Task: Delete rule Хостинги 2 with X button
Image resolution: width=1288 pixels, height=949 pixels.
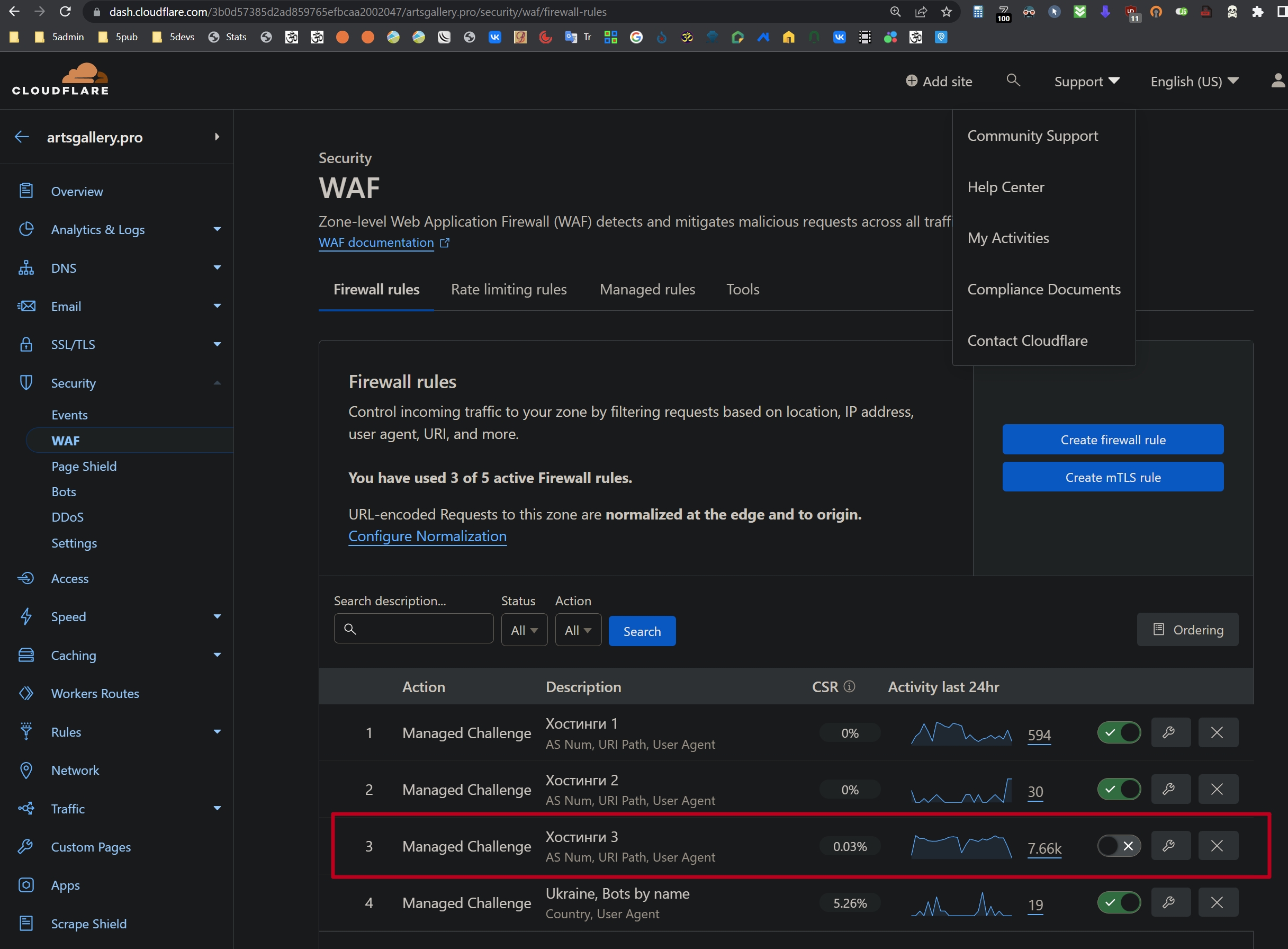Action: tap(1218, 789)
